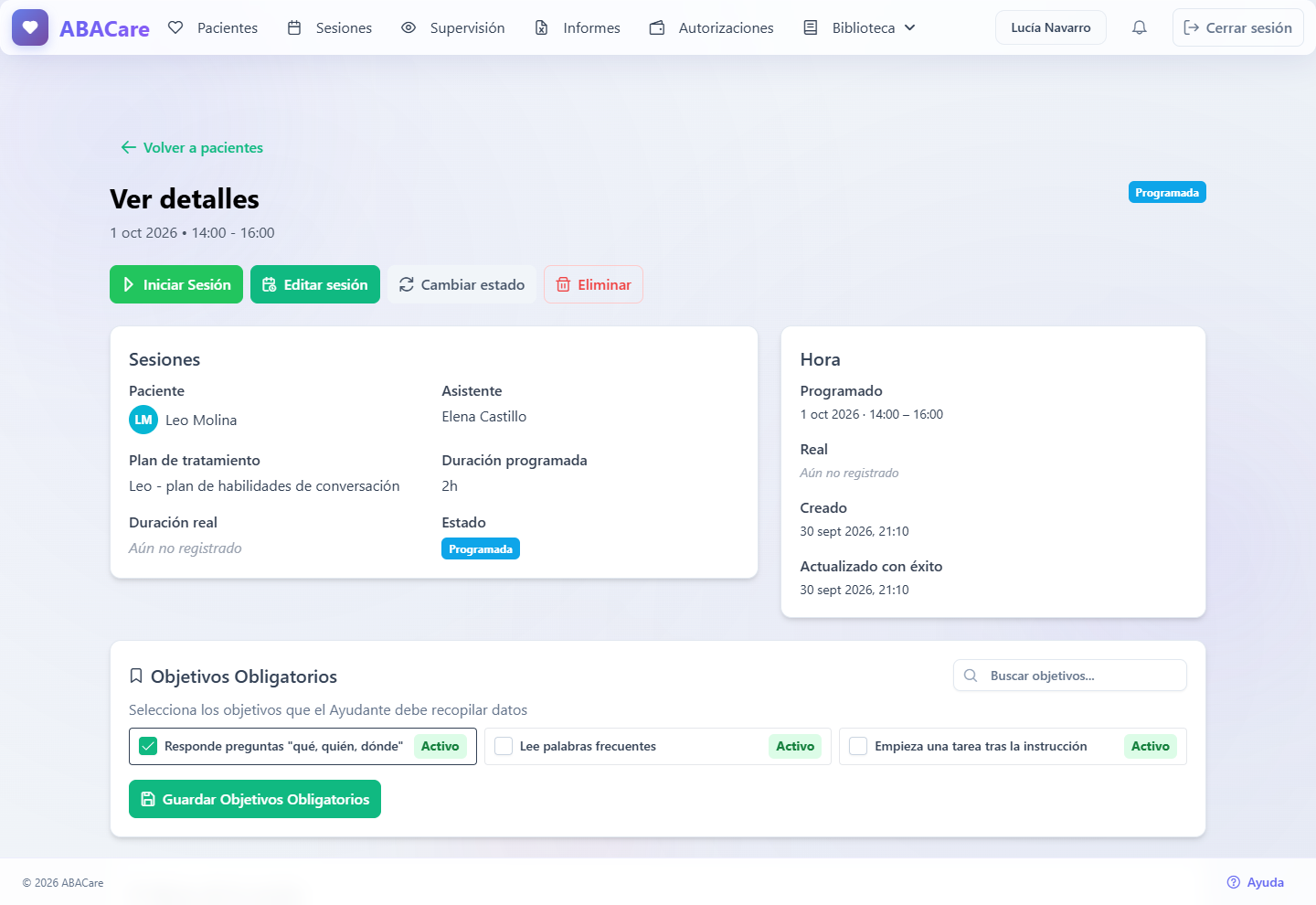Open Lucía Navarro user profile button
The image size is (1316, 905).
tap(1051, 27)
